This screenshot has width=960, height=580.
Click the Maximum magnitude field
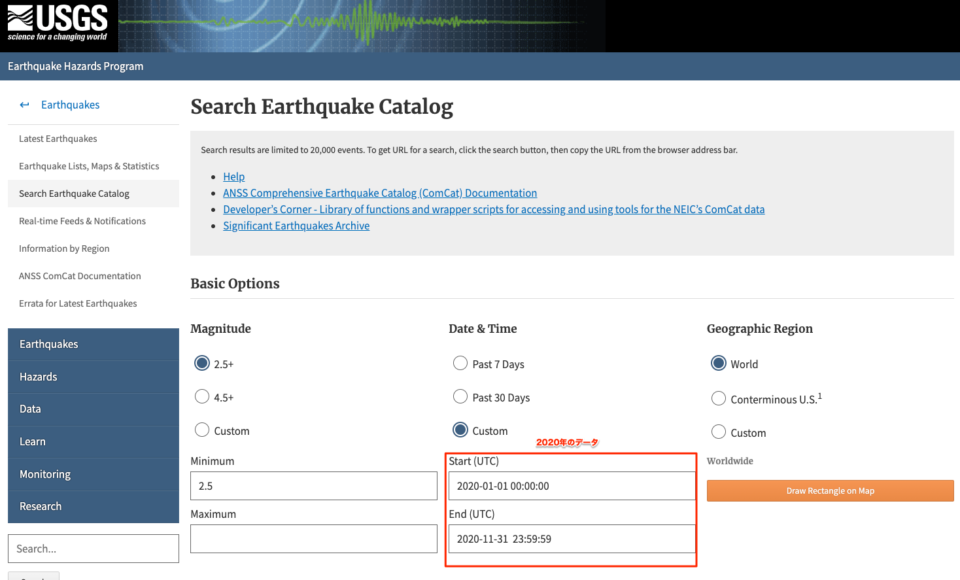click(313, 537)
